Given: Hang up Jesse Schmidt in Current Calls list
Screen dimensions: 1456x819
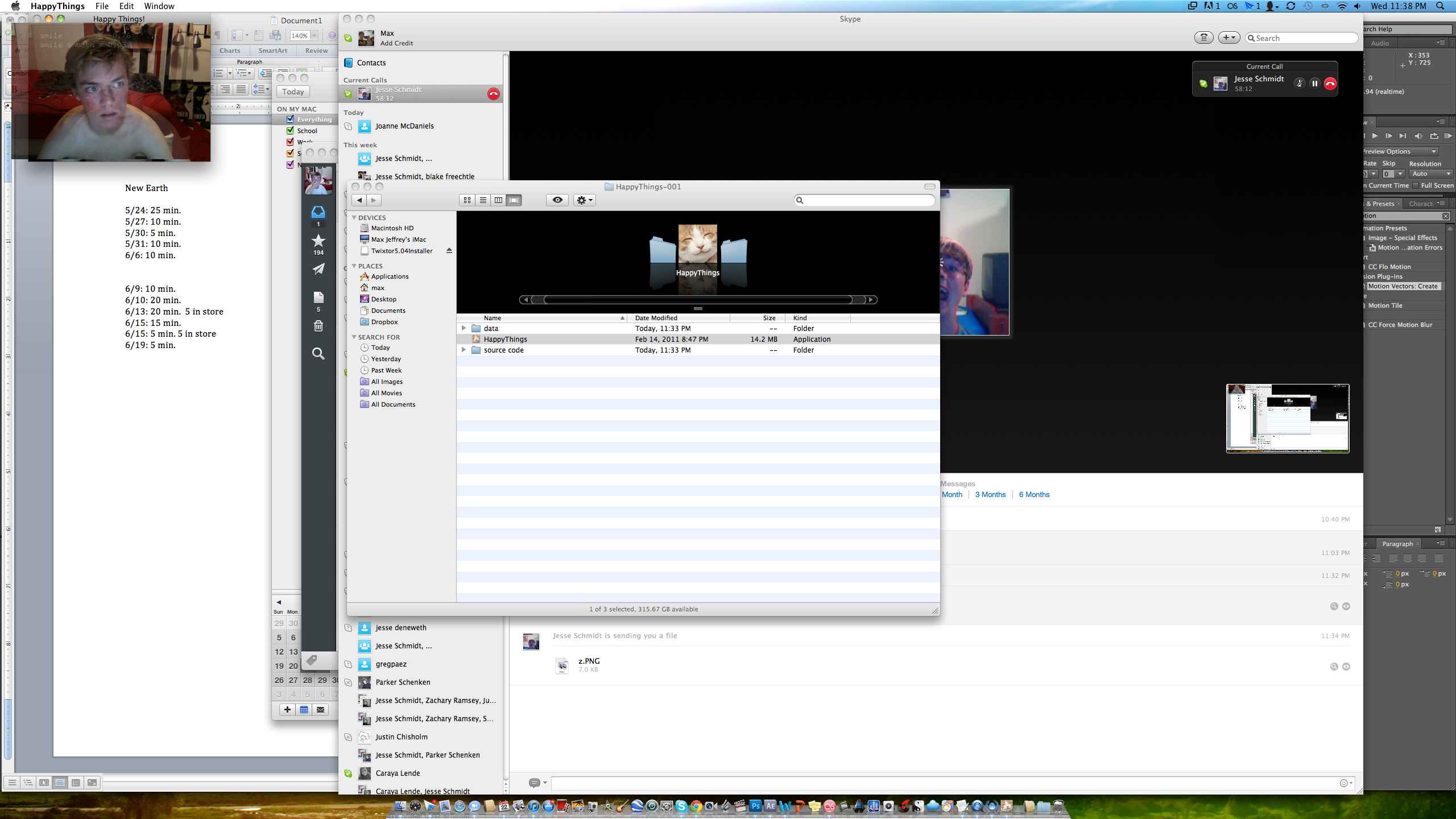Looking at the screenshot, I should coord(493,94).
